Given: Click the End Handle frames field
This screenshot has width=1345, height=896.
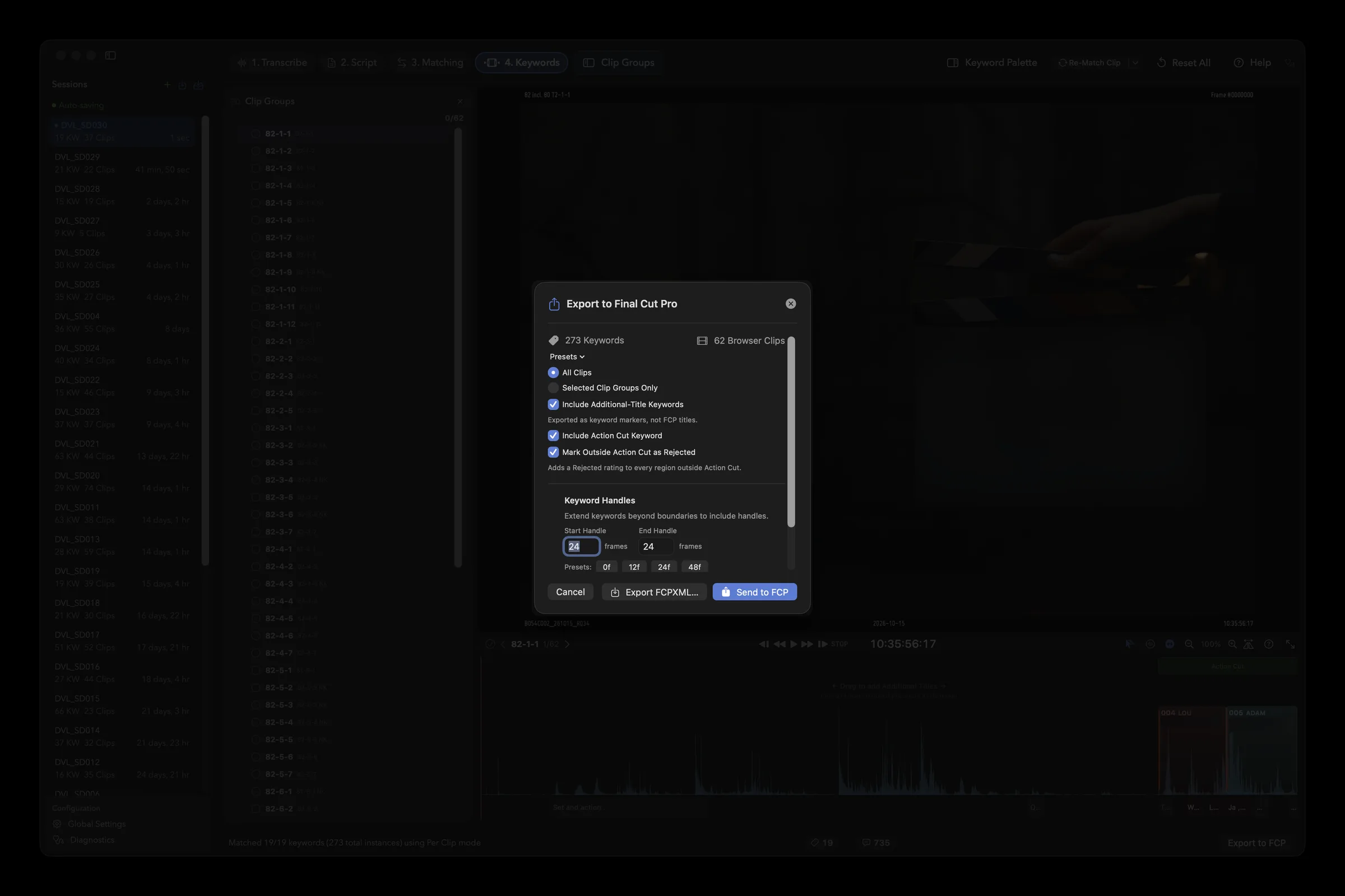Looking at the screenshot, I should (655, 546).
